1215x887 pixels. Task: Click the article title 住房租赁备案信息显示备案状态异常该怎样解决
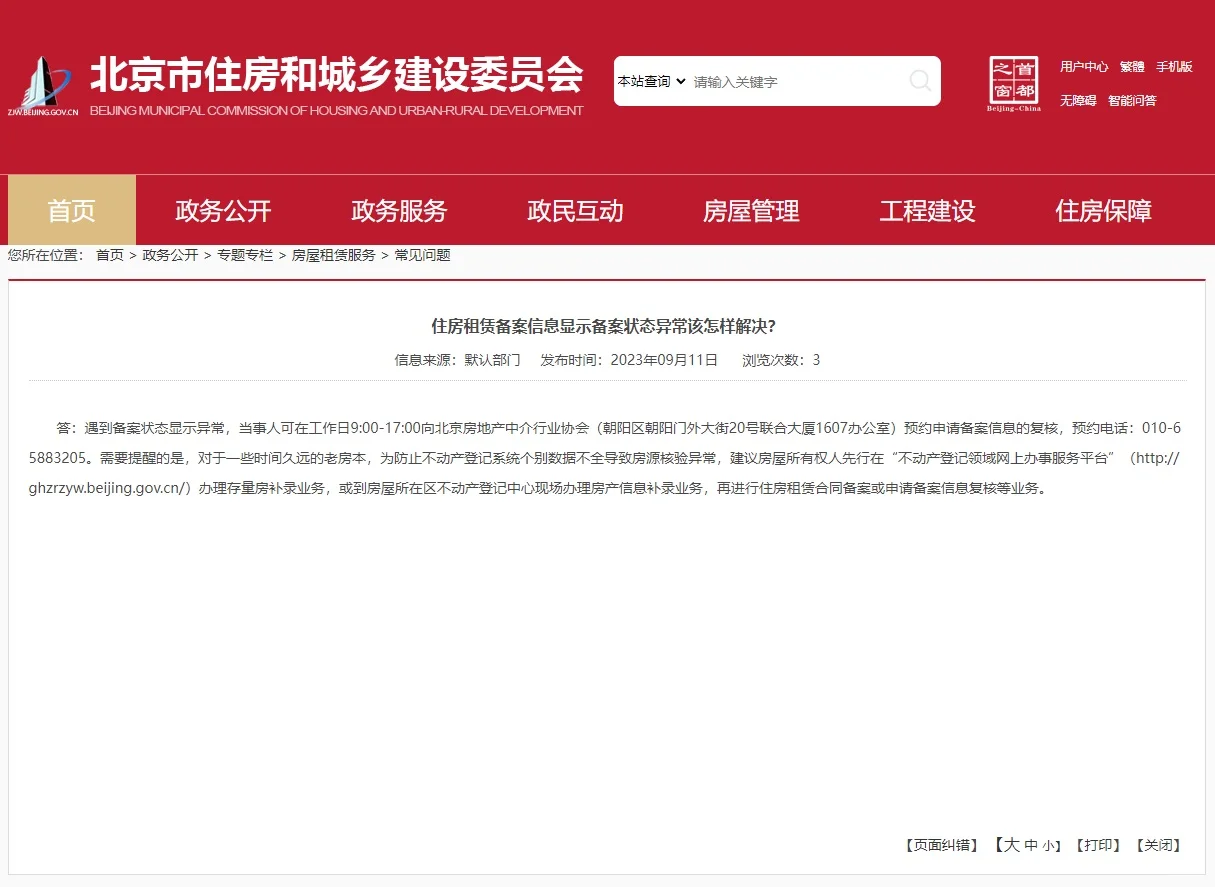603,326
